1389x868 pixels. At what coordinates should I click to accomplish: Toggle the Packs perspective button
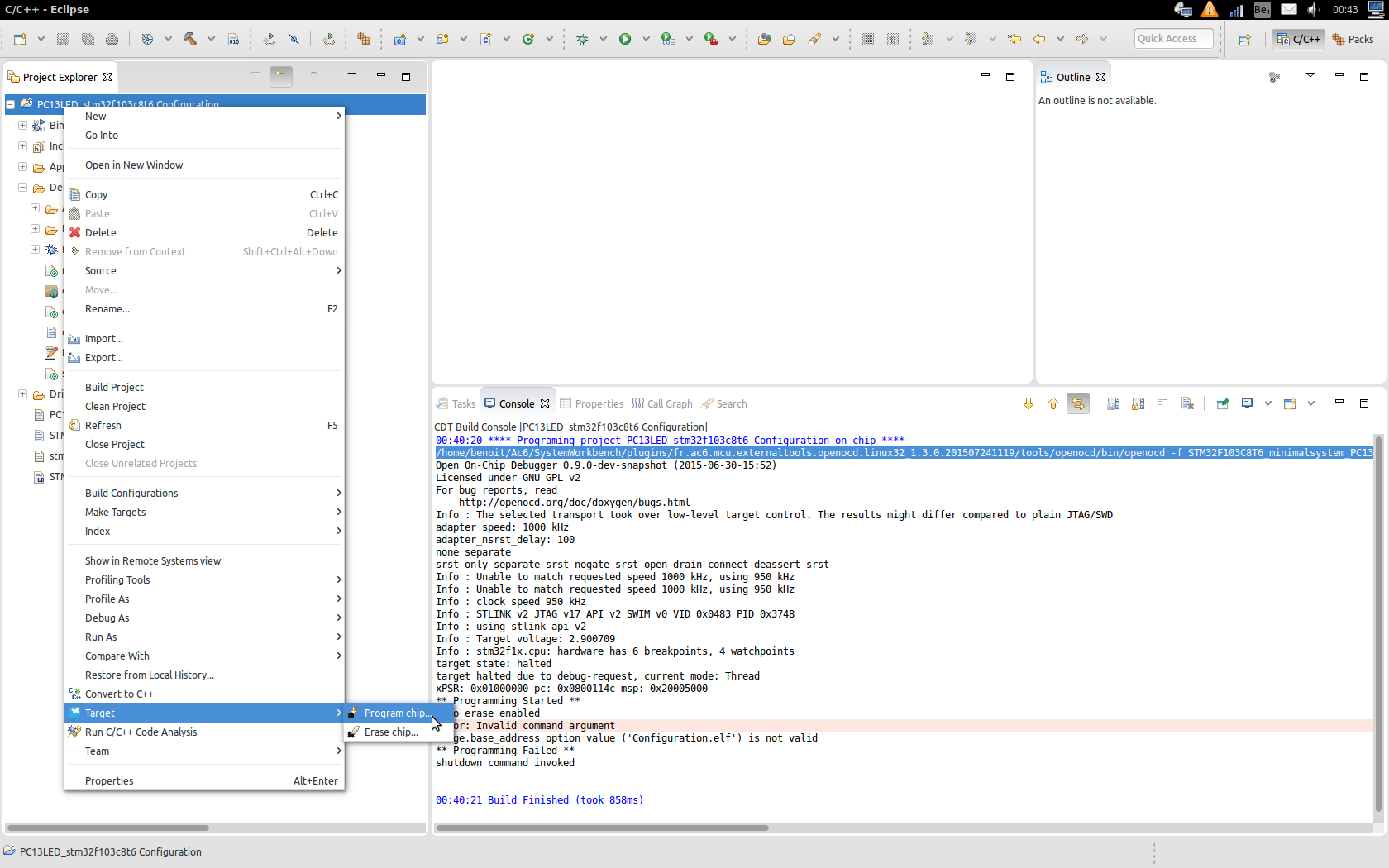1353,39
